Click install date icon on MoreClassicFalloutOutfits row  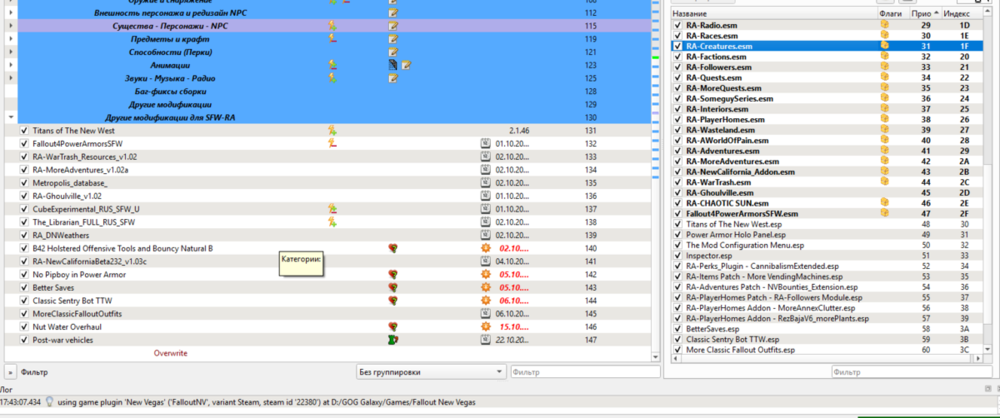(485, 314)
